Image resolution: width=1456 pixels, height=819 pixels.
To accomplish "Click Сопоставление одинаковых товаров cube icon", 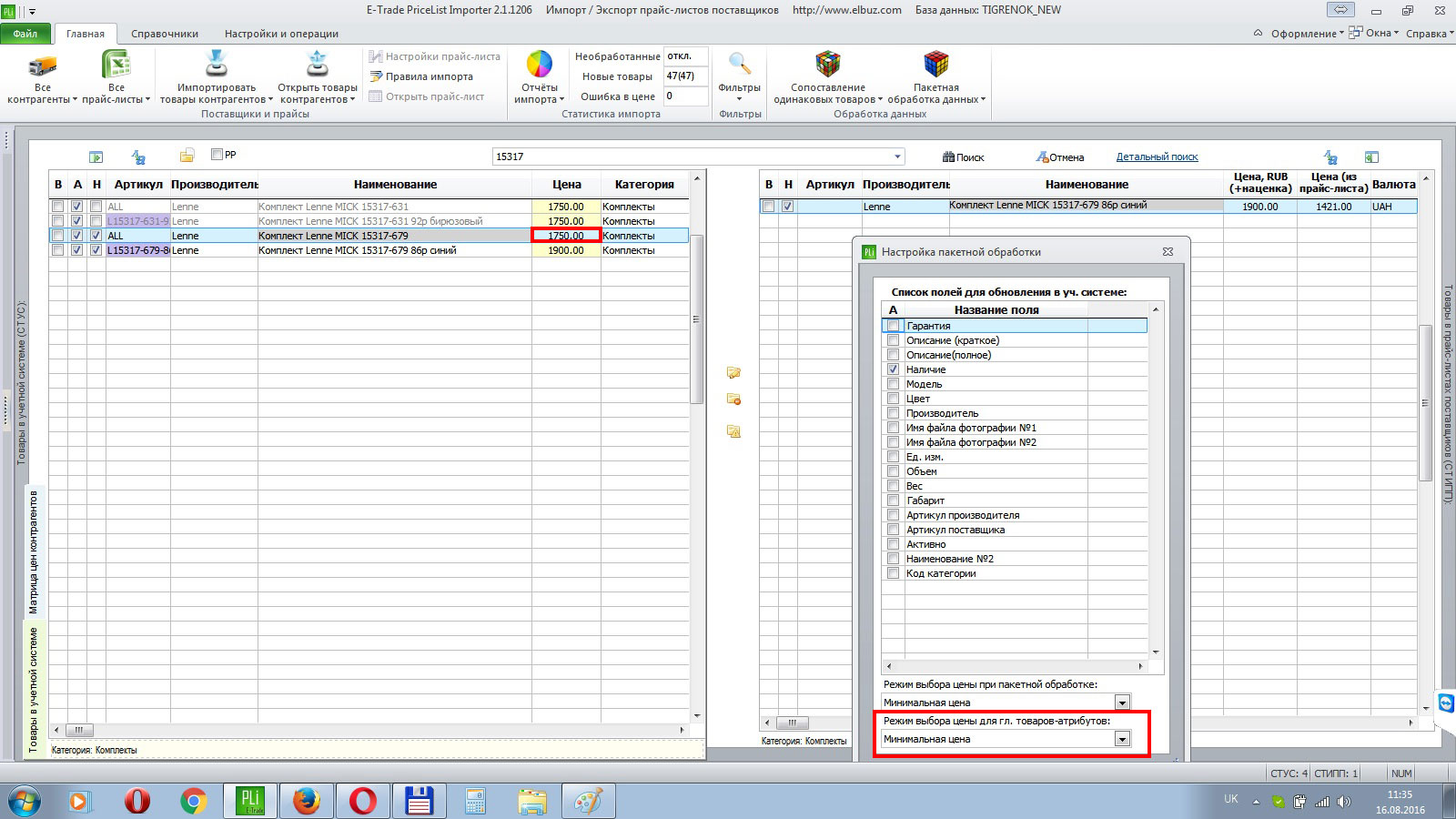I will click(828, 65).
